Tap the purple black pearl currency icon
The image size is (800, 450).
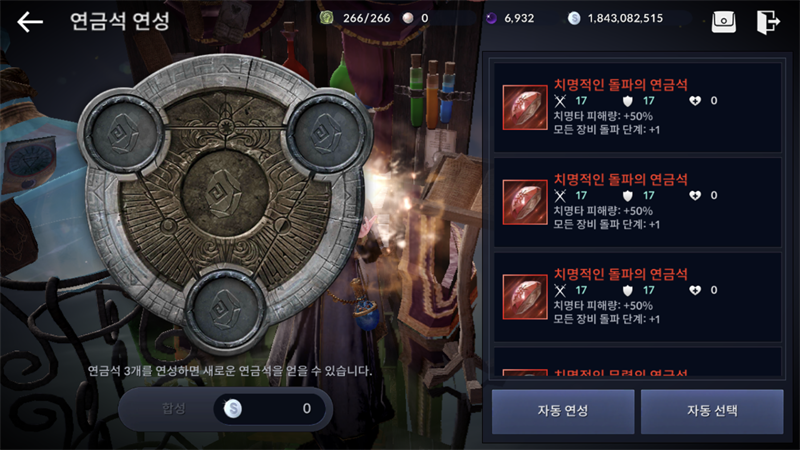click(491, 18)
